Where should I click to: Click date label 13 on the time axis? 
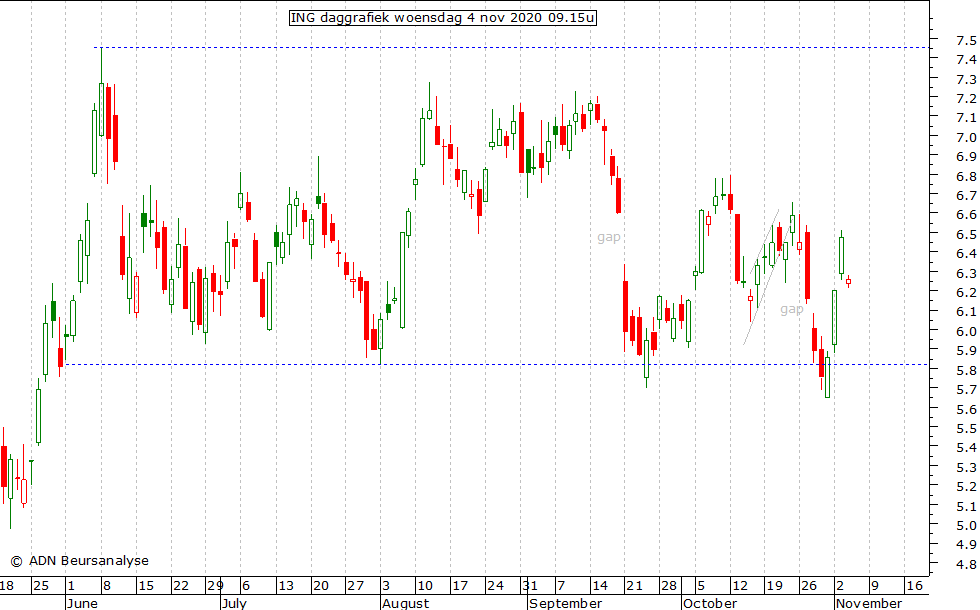coord(286,586)
